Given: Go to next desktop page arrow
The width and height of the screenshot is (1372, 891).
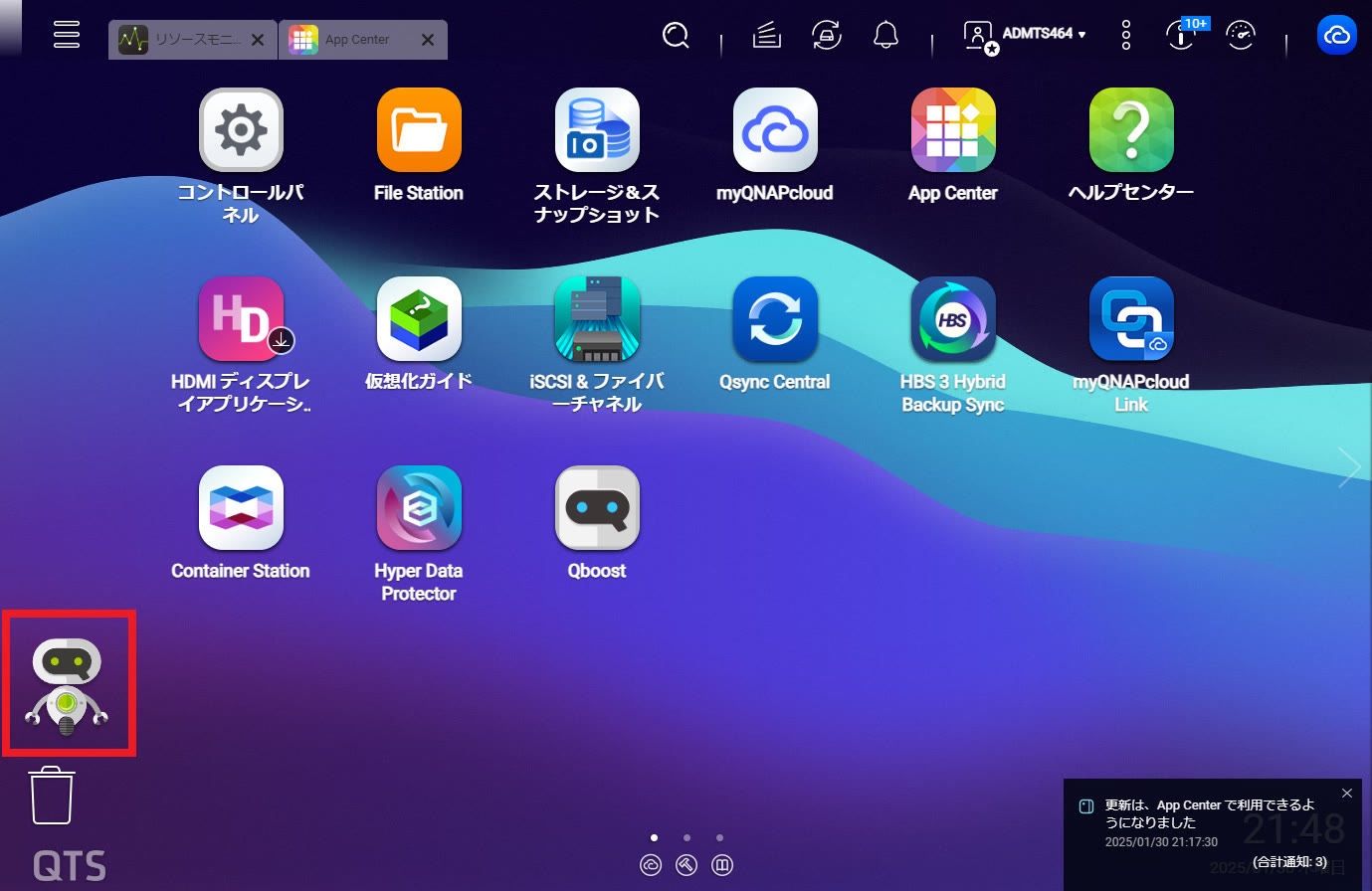Looking at the screenshot, I should tap(1349, 467).
